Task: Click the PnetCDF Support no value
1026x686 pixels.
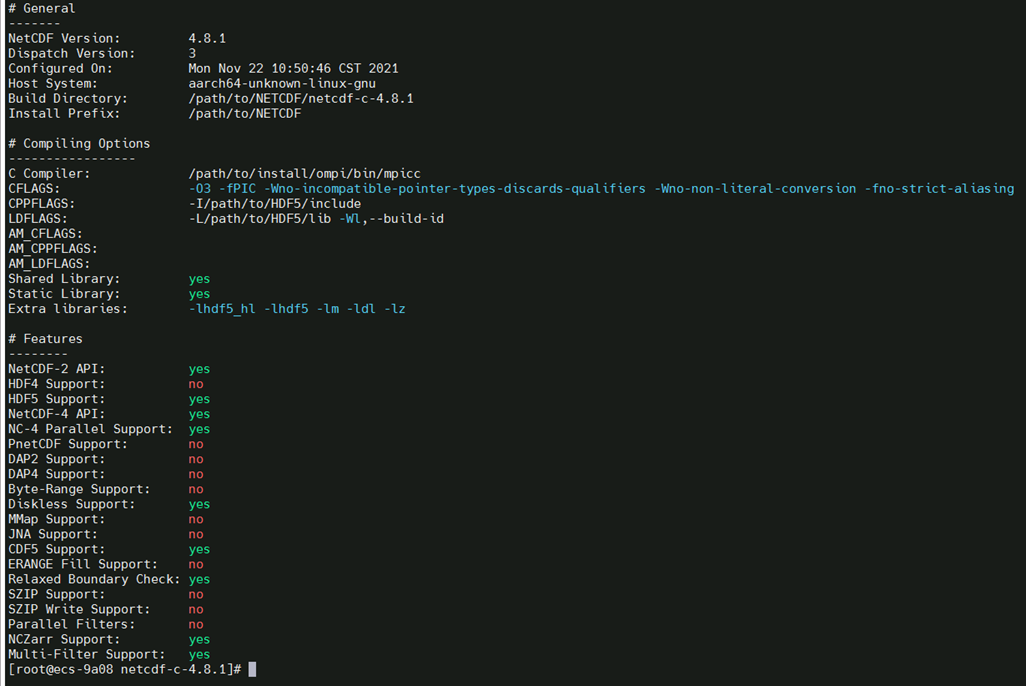Action: pos(196,444)
